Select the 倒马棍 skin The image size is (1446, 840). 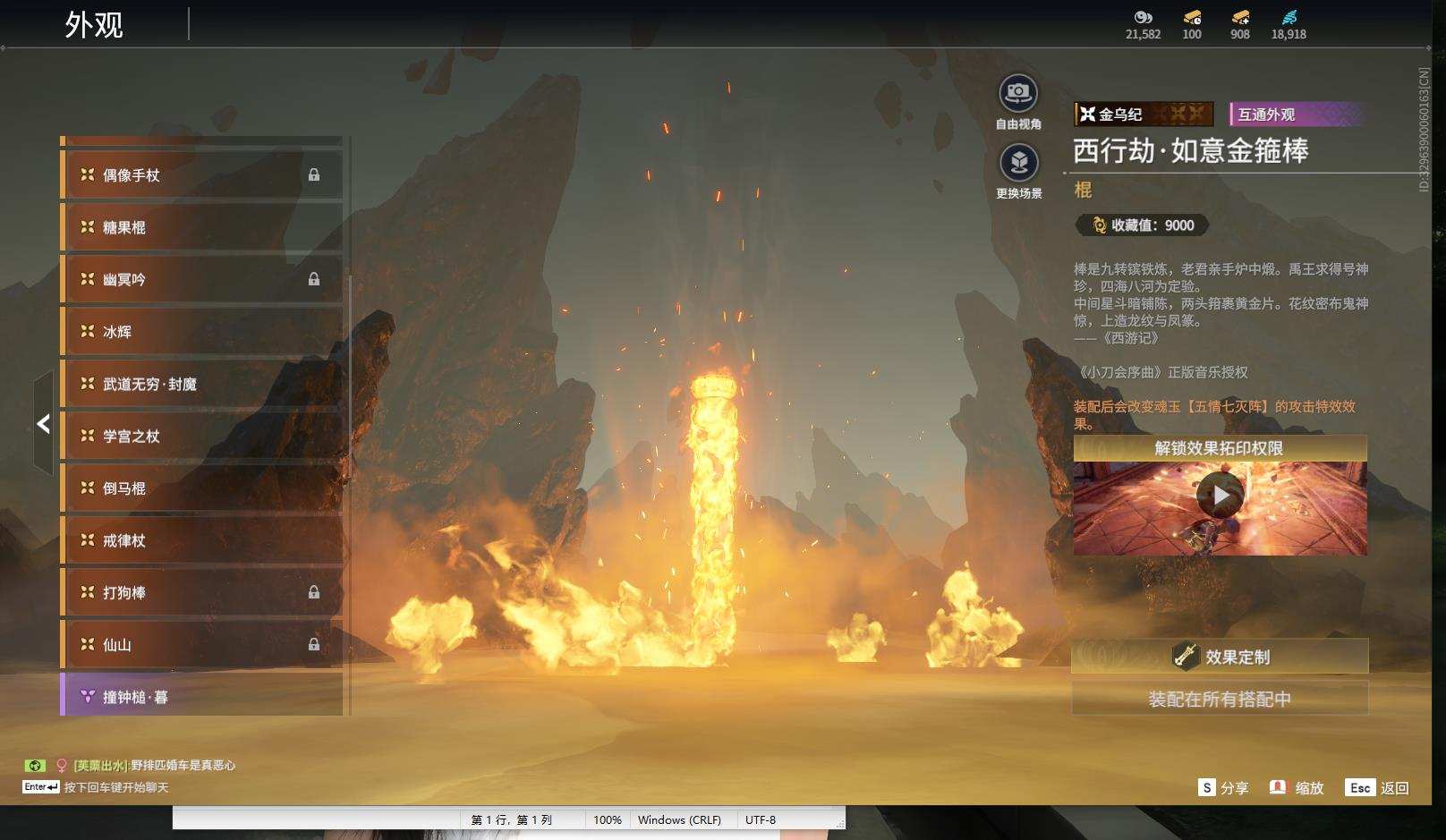[201, 488]
